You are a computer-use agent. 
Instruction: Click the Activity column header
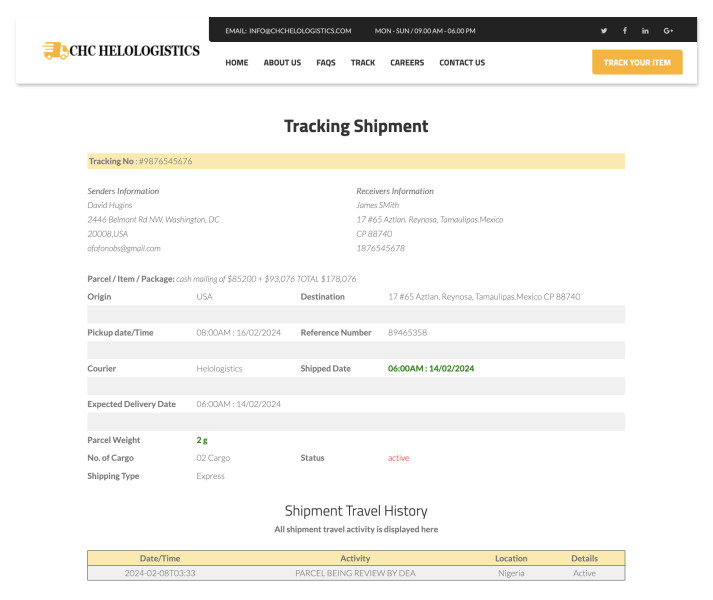tap(355, 558)
